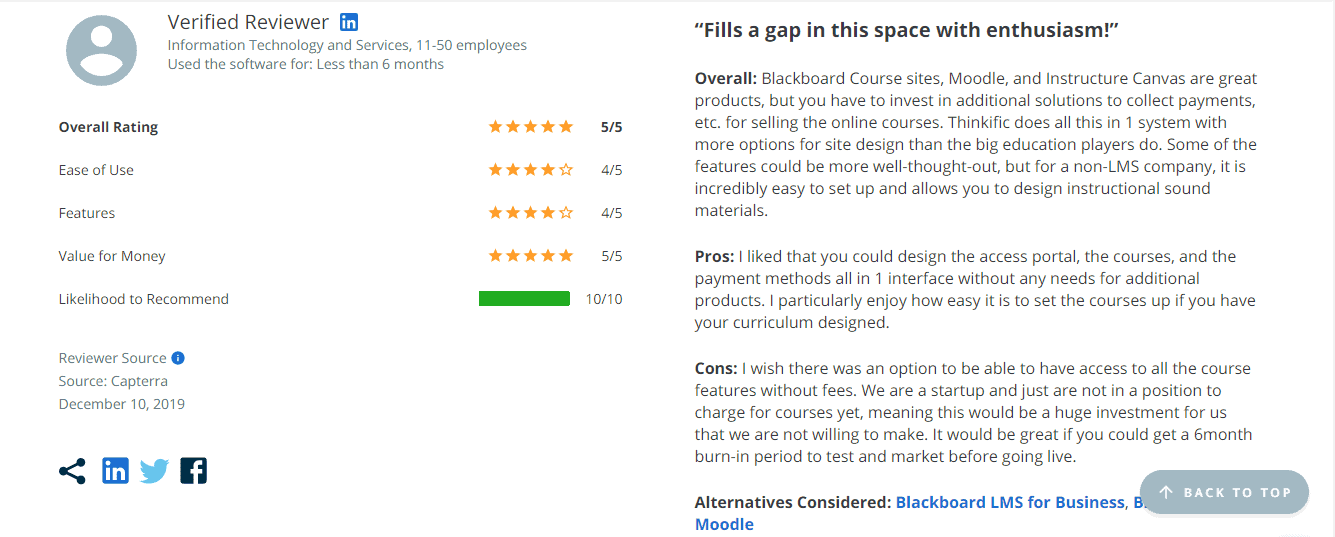Share the review on Facebook
1335x537 pixels.
pos(193,471)
